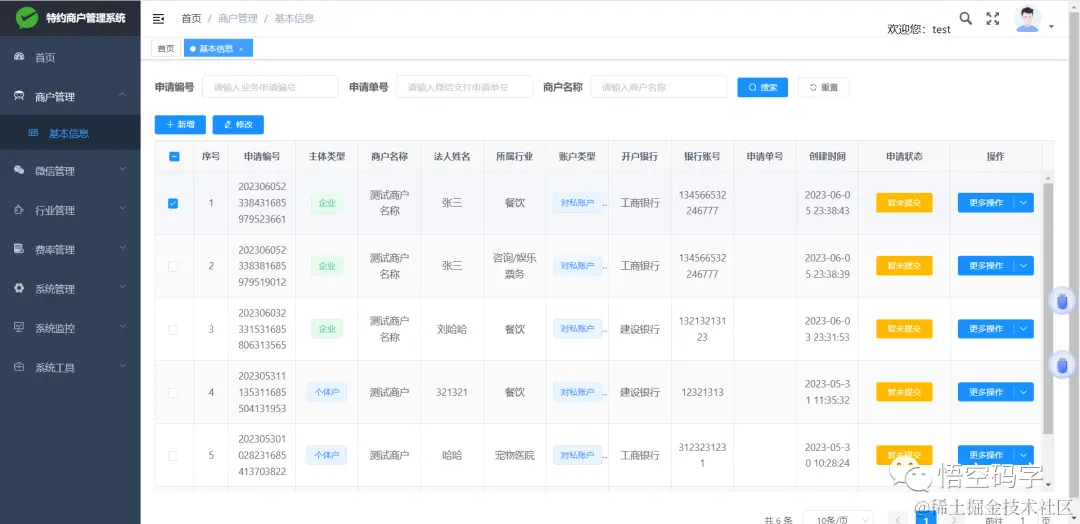Click the user avatar picture
Screen dimensions: 1080x524
pos(1028,19)
